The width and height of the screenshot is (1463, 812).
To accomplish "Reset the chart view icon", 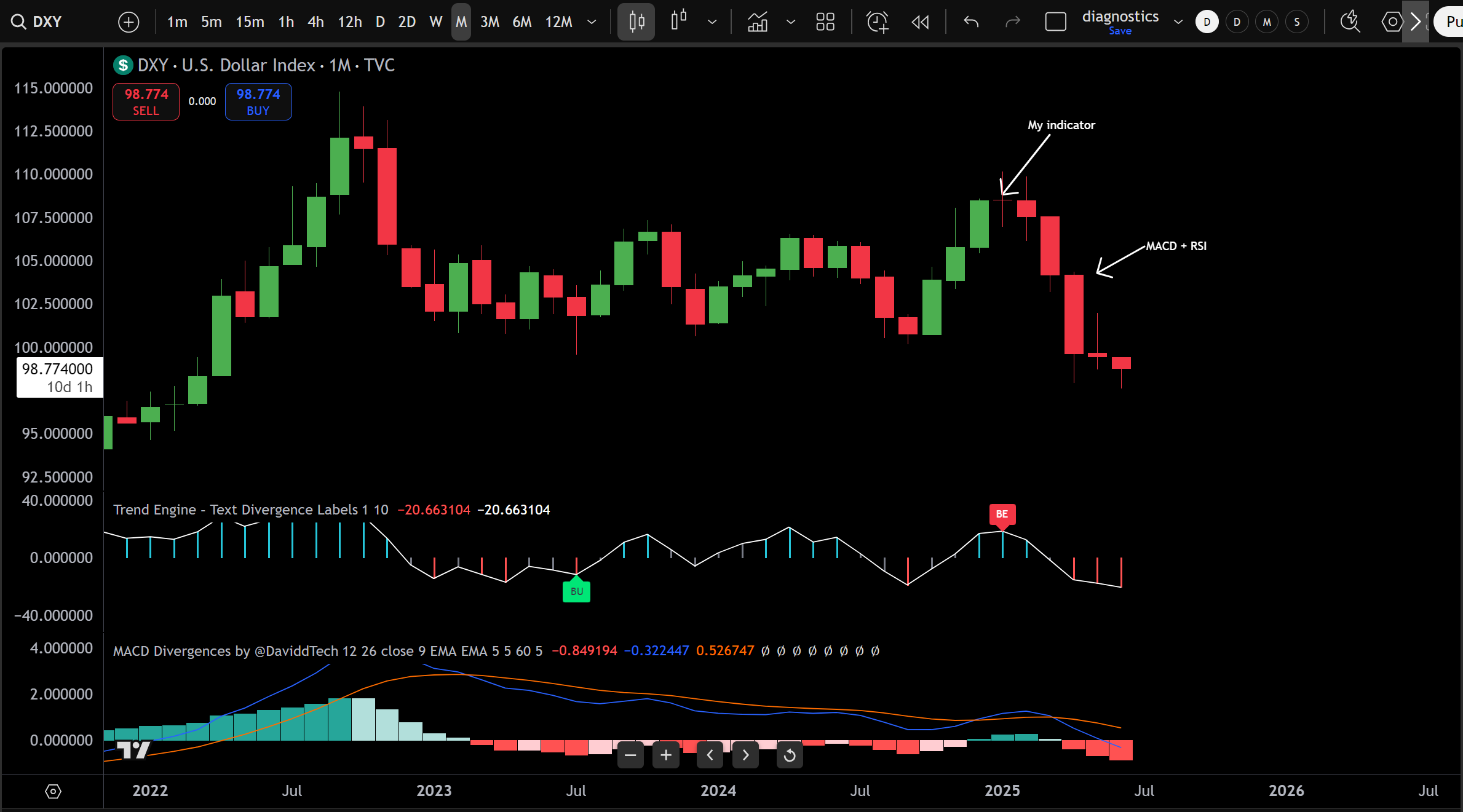I will [x=790, y=755].
